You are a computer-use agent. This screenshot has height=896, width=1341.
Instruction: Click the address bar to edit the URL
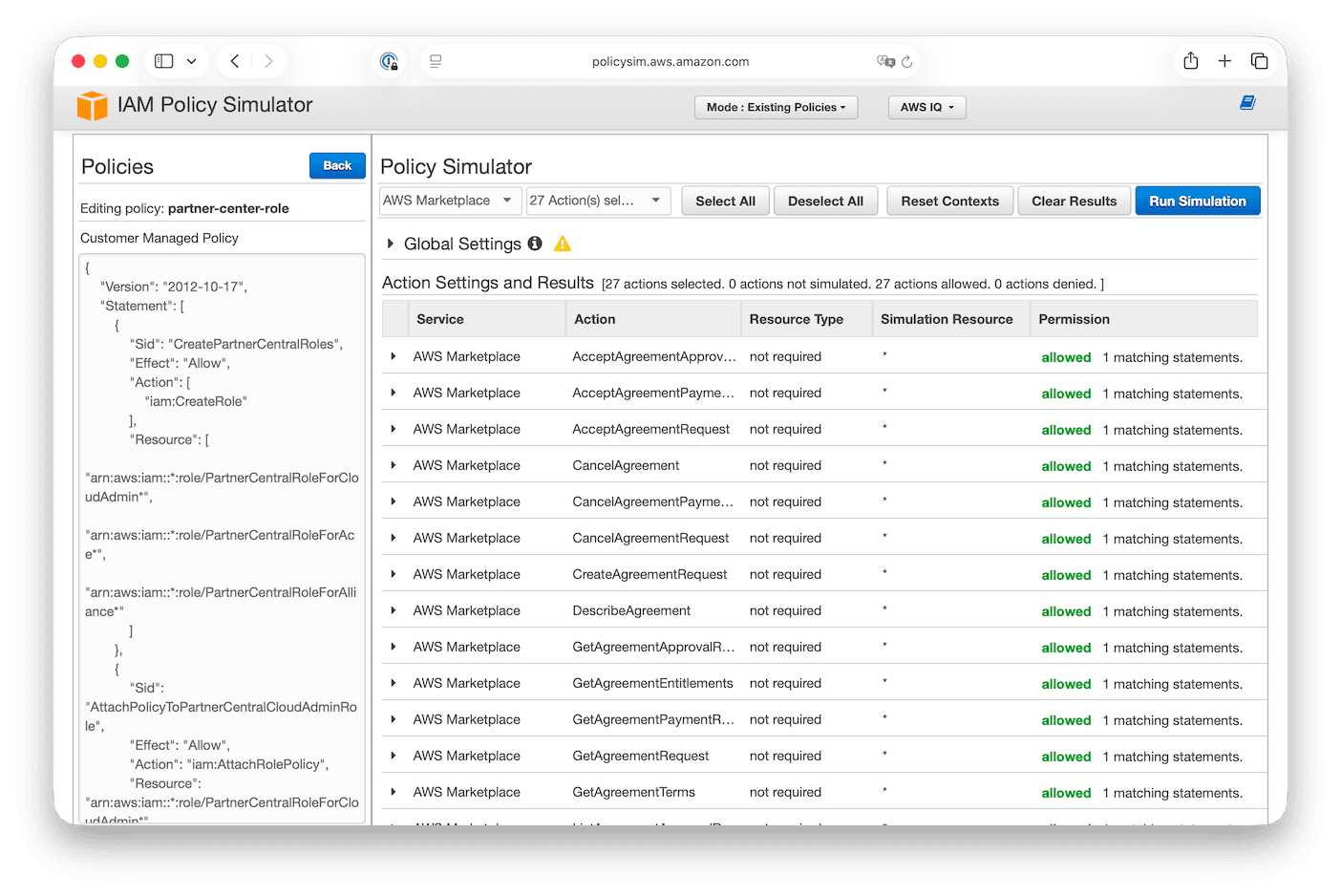pyautogui.click(x=669, y=60)
